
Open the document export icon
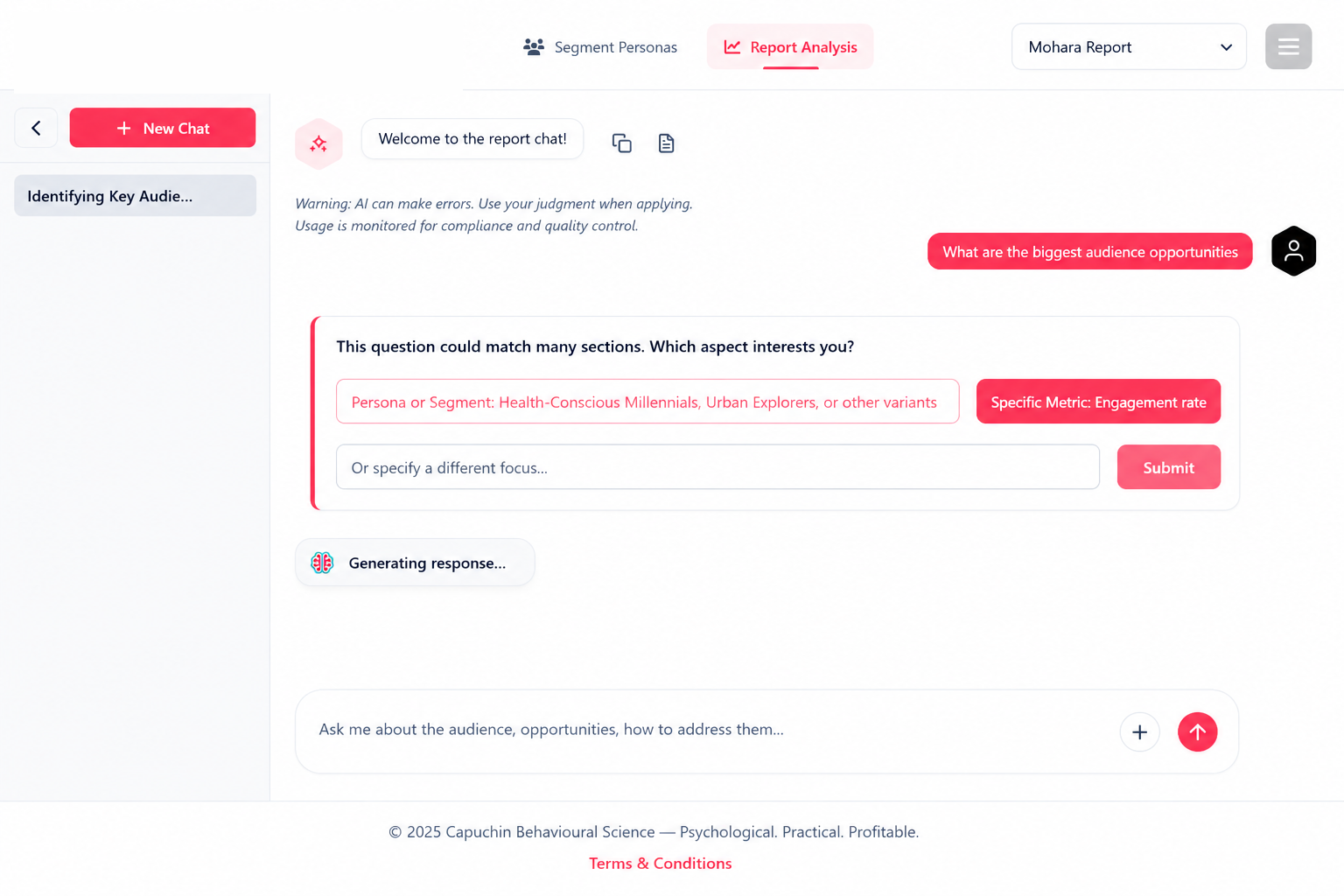tap(666, 143)
